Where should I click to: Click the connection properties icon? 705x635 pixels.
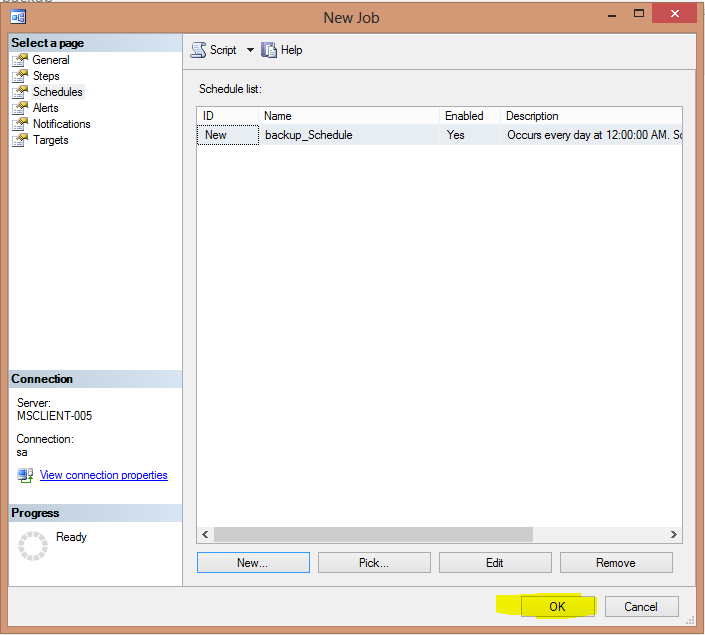(x=25, y=475)
